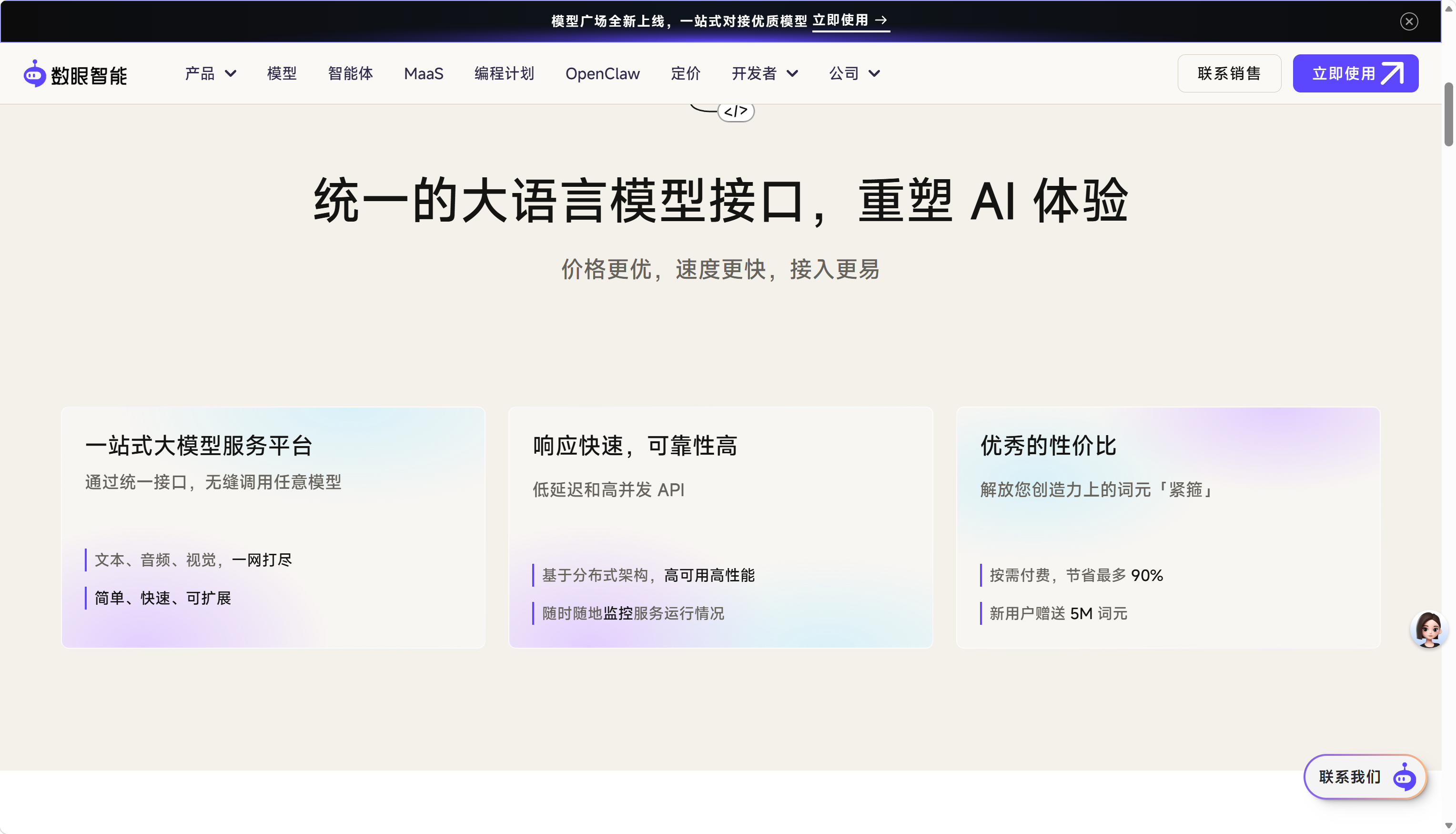Click the robot icon in 联系我们 widget
This screenshot has width=1456, height=834.
(x=1405, y=777)
